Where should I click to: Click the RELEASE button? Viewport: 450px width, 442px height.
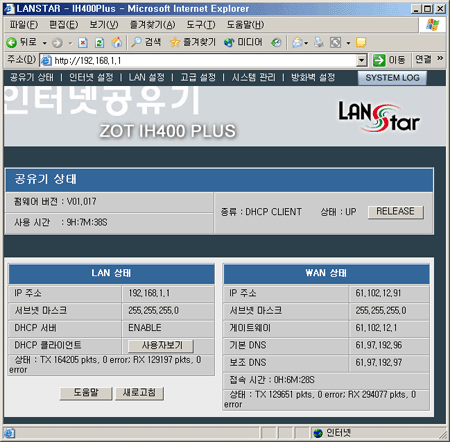(396, 212)
